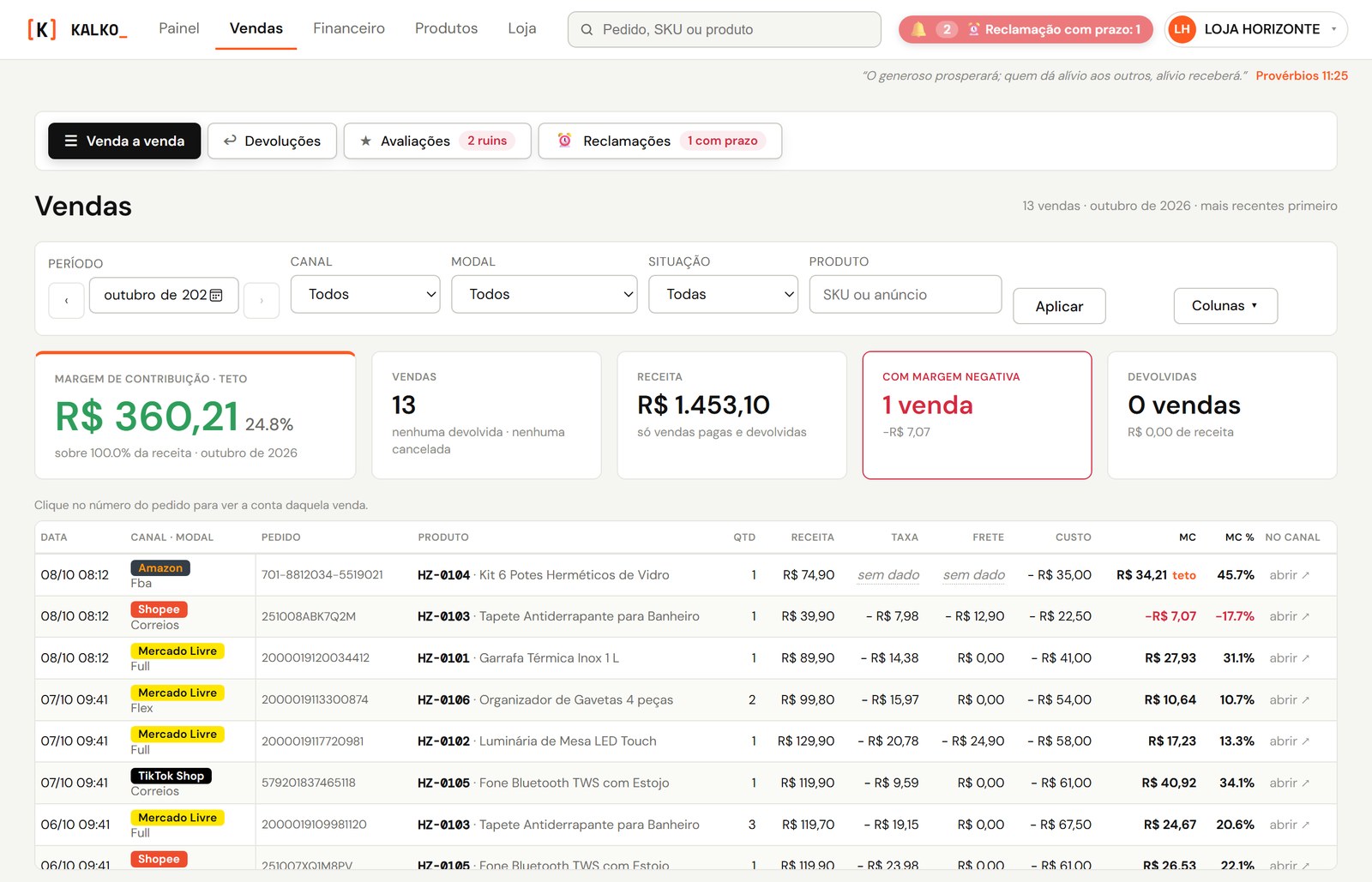Go to the Produtos tab
1372x882 pixels.
point(446,28)
